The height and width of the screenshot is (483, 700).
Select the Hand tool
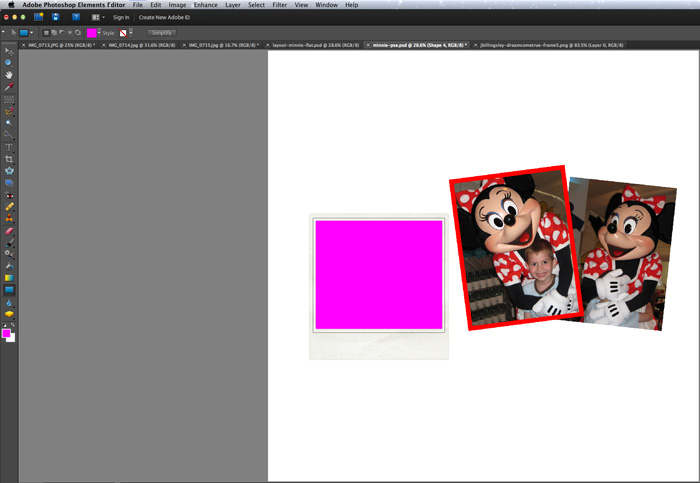pyautogui.click(x=8, y=75)
